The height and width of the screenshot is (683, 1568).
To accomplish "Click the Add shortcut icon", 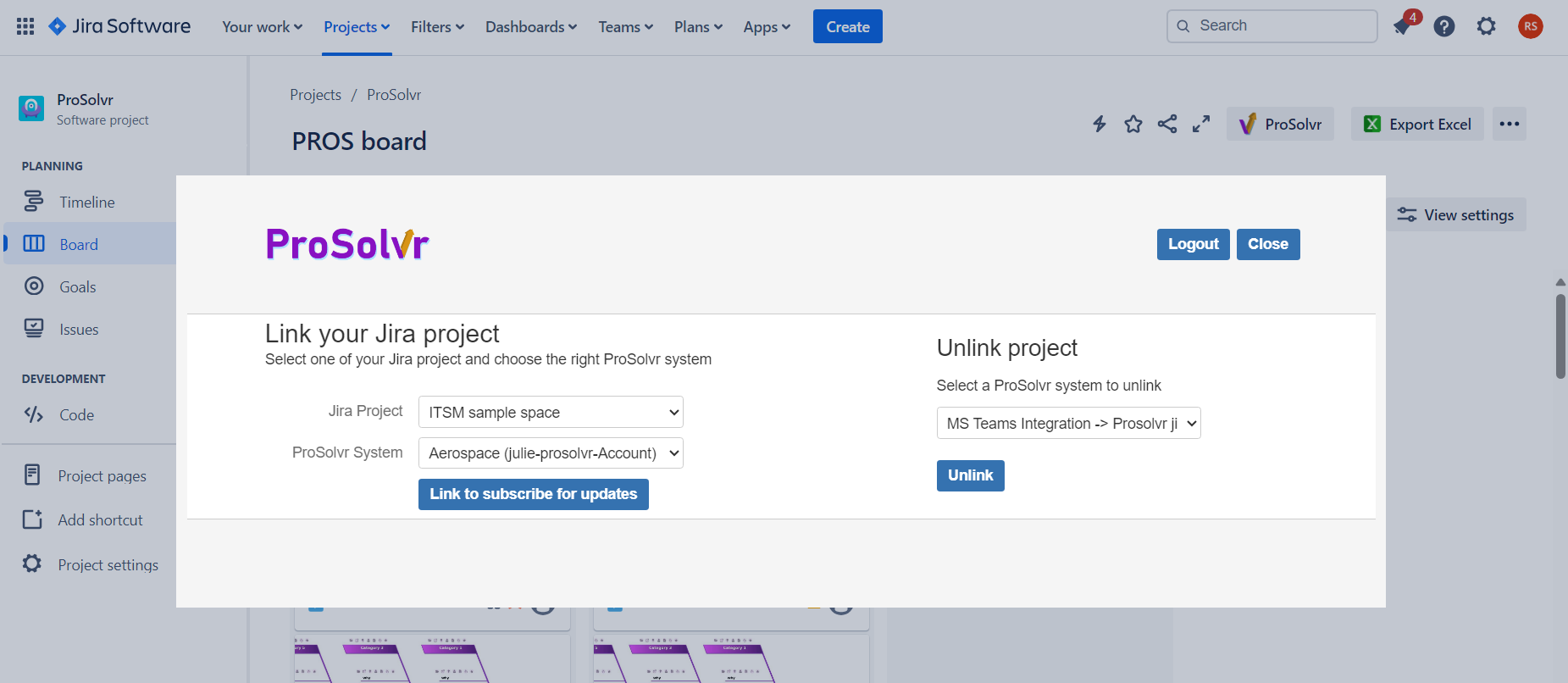I will click(x=32, y=519).
